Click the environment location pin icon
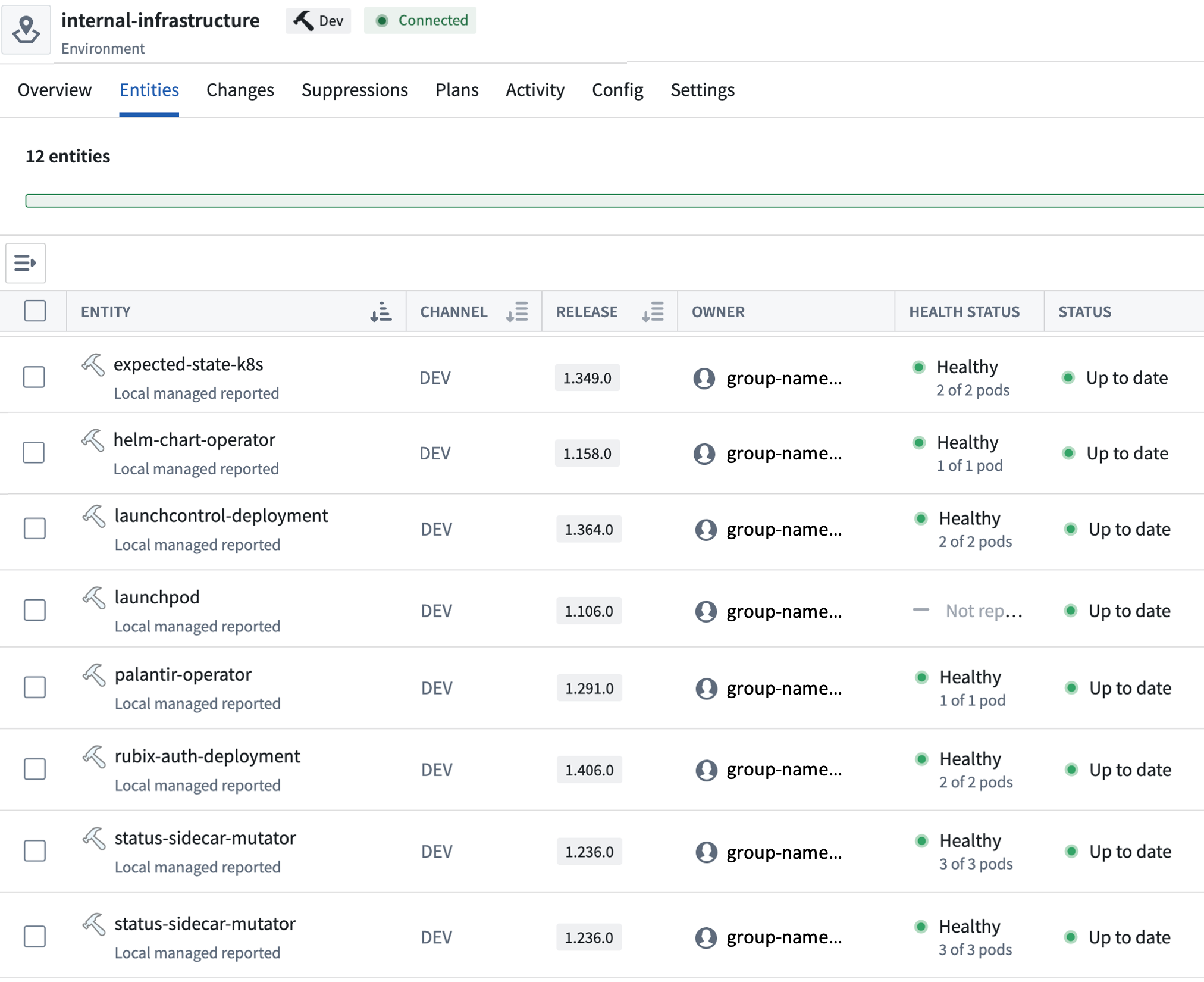This screenshot has width=1204, height=982. (26, 29)
